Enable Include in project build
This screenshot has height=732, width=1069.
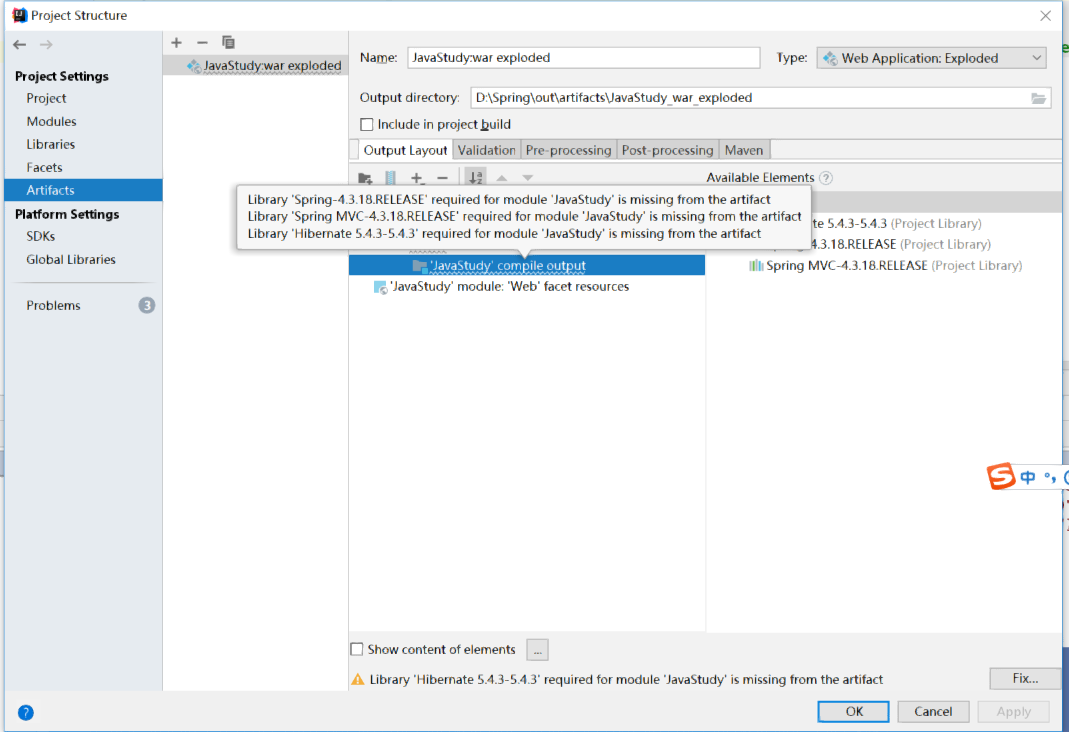click(x=367, y=125)
